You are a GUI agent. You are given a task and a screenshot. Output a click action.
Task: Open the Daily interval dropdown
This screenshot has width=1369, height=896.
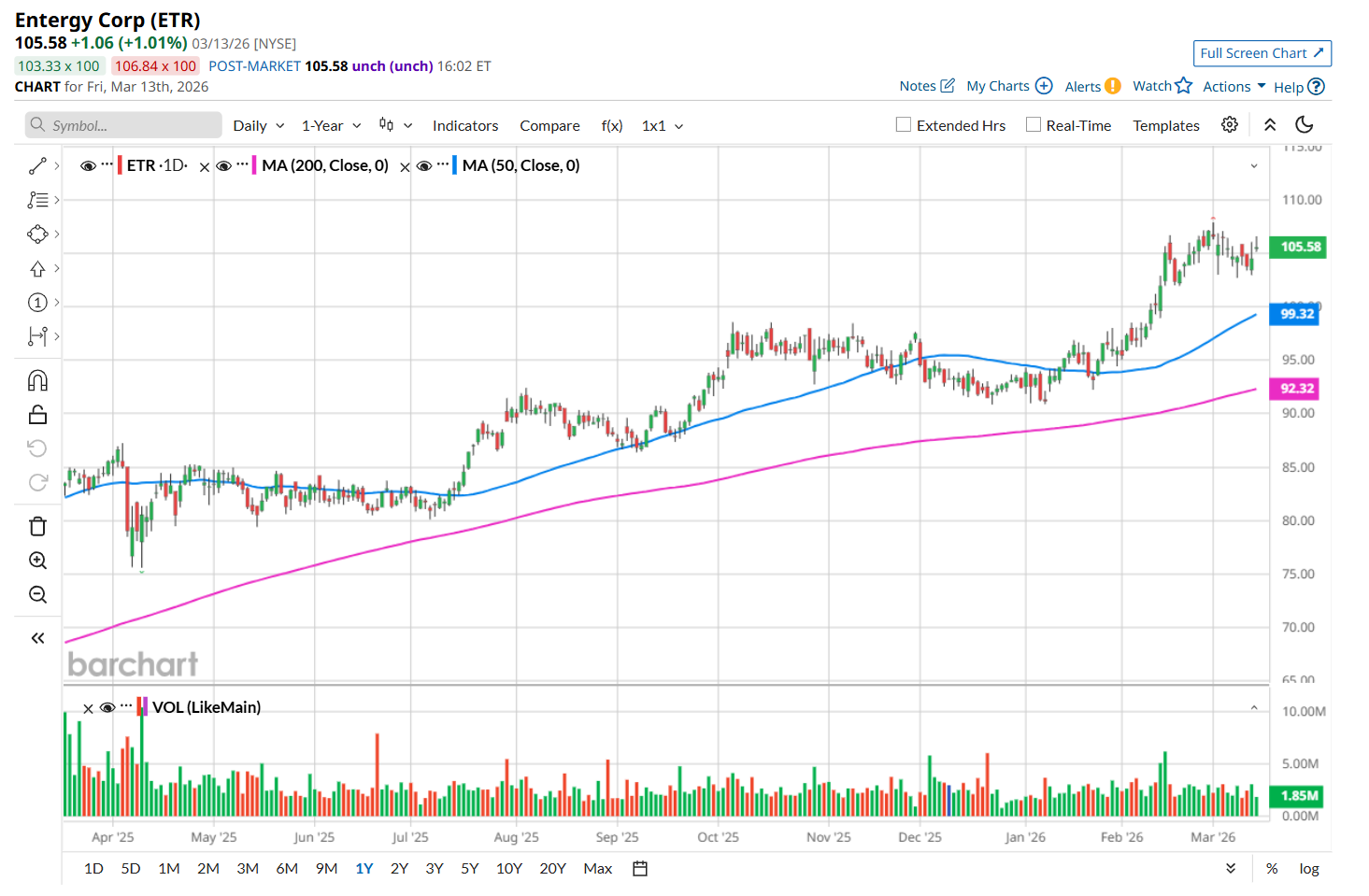(x=258, y=126)
